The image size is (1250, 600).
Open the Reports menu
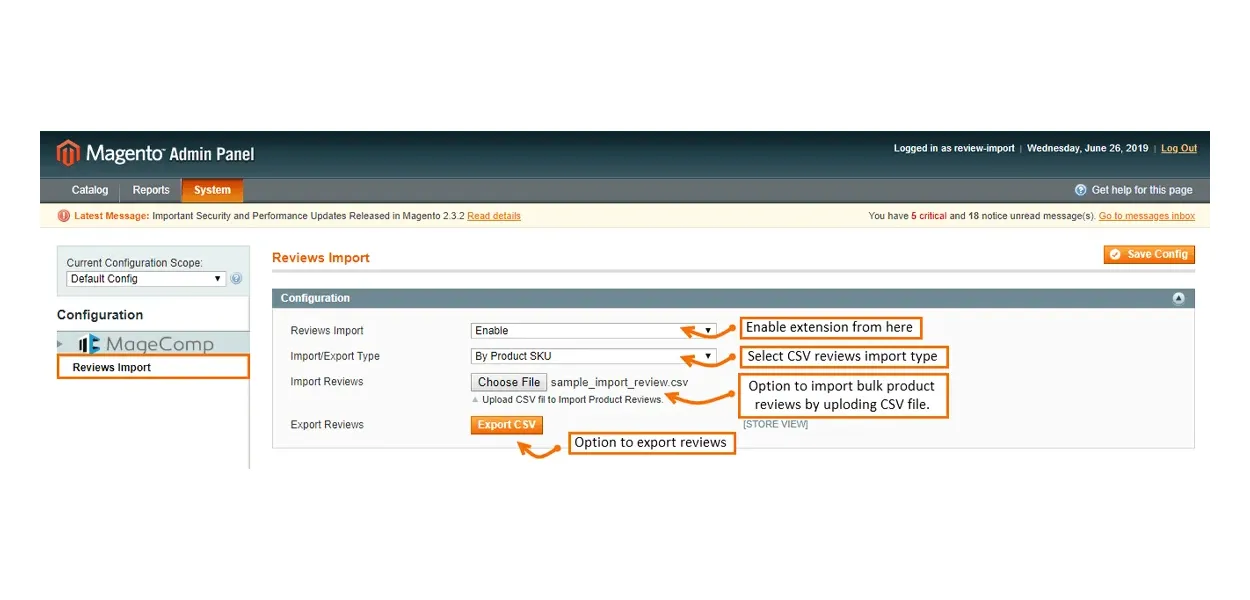(151, 190)
